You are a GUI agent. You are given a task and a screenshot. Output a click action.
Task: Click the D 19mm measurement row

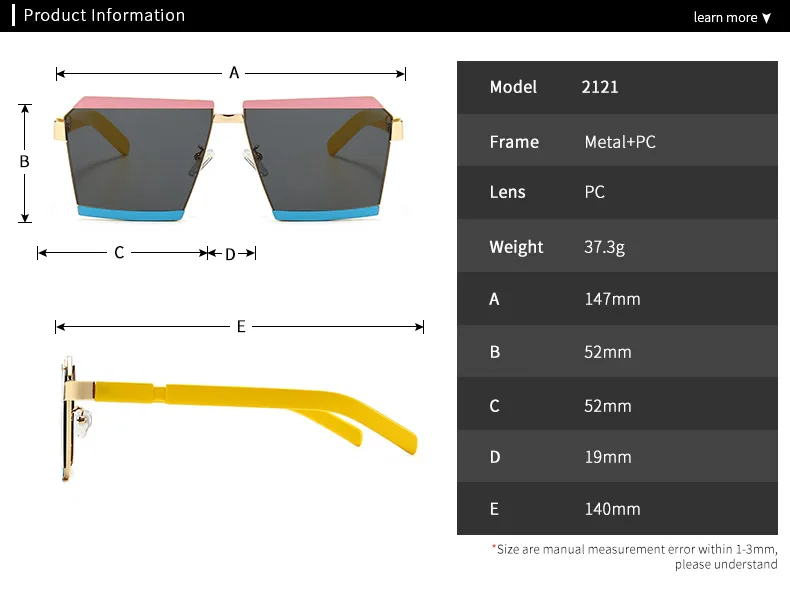pyautogui.click(x=617, y=456)
